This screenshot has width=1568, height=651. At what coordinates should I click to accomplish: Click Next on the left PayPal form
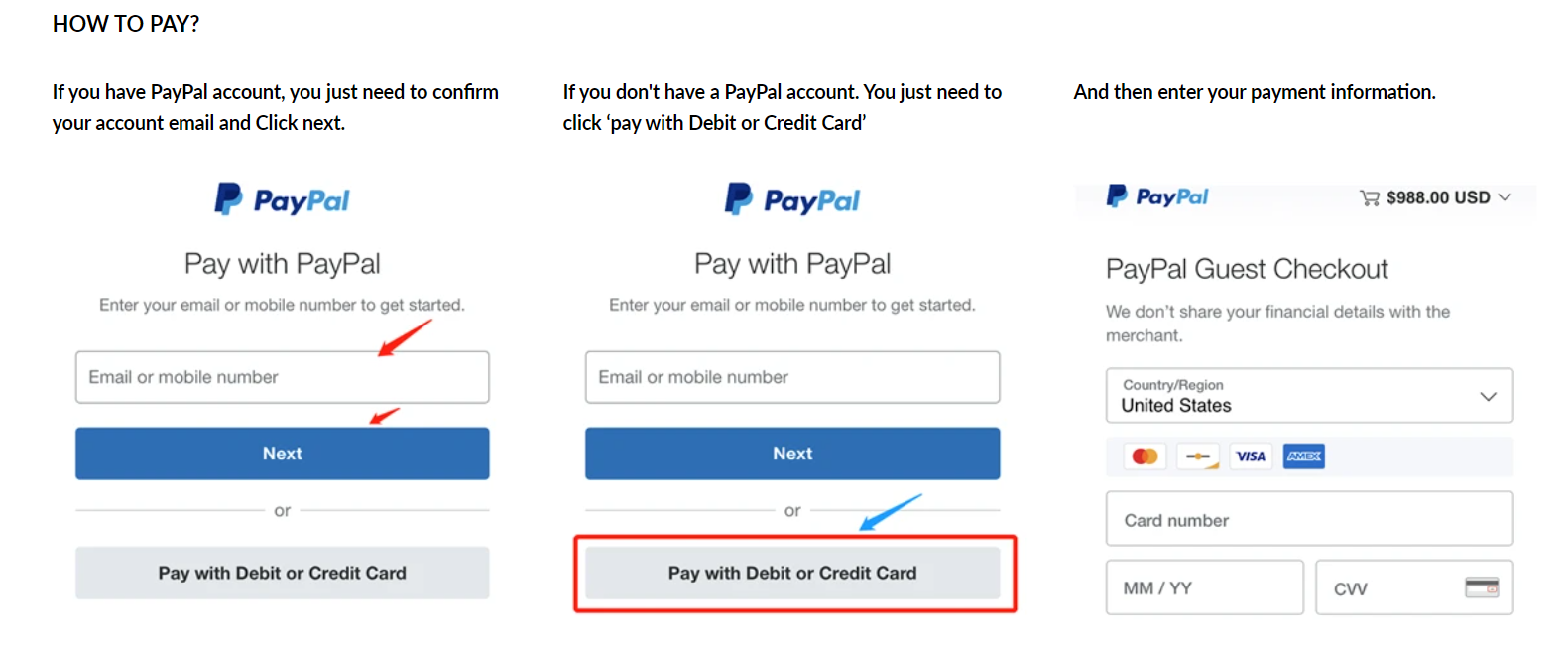click(x=282, y=454)
